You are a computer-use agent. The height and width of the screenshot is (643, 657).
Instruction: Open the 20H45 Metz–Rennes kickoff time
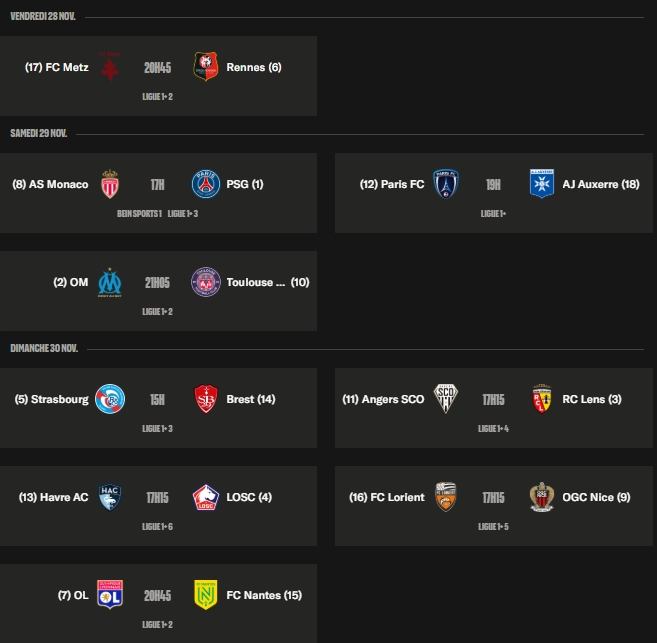tap(157, 67)
